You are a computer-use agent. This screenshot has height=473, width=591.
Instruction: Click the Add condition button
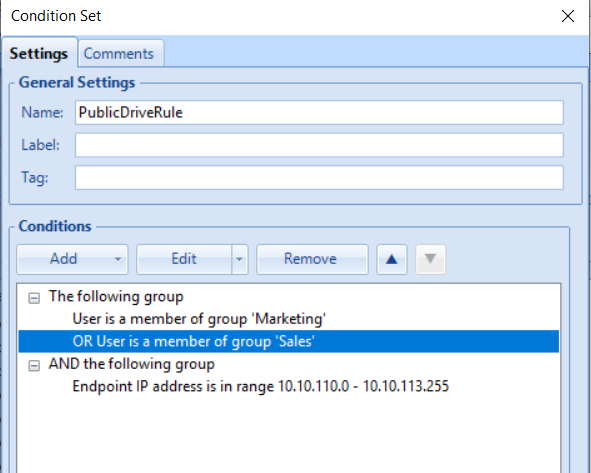pos(63,259)
